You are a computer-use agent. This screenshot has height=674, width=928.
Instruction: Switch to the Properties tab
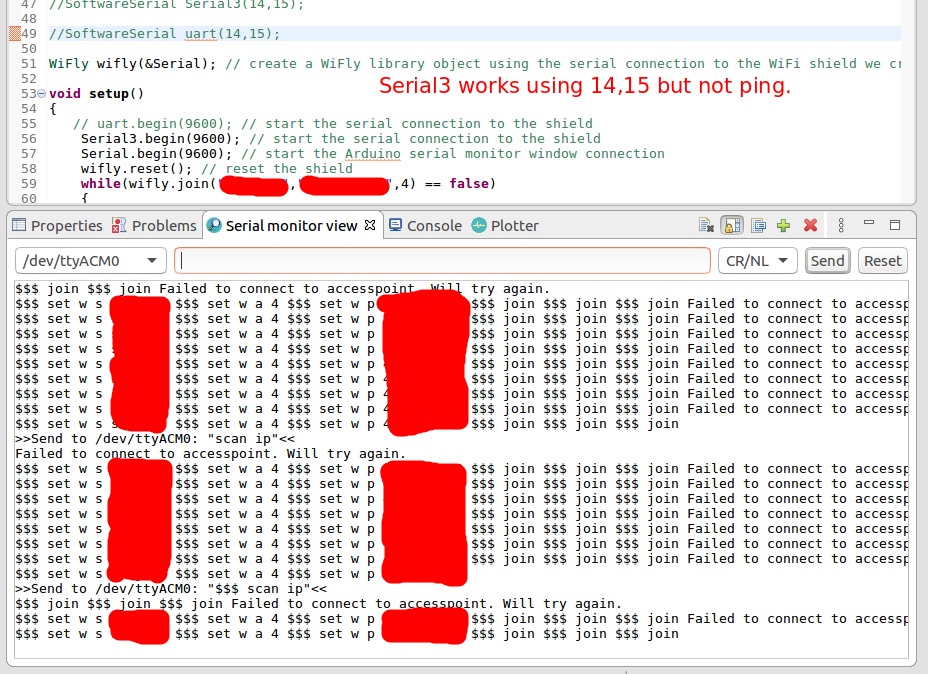point(57,226)
